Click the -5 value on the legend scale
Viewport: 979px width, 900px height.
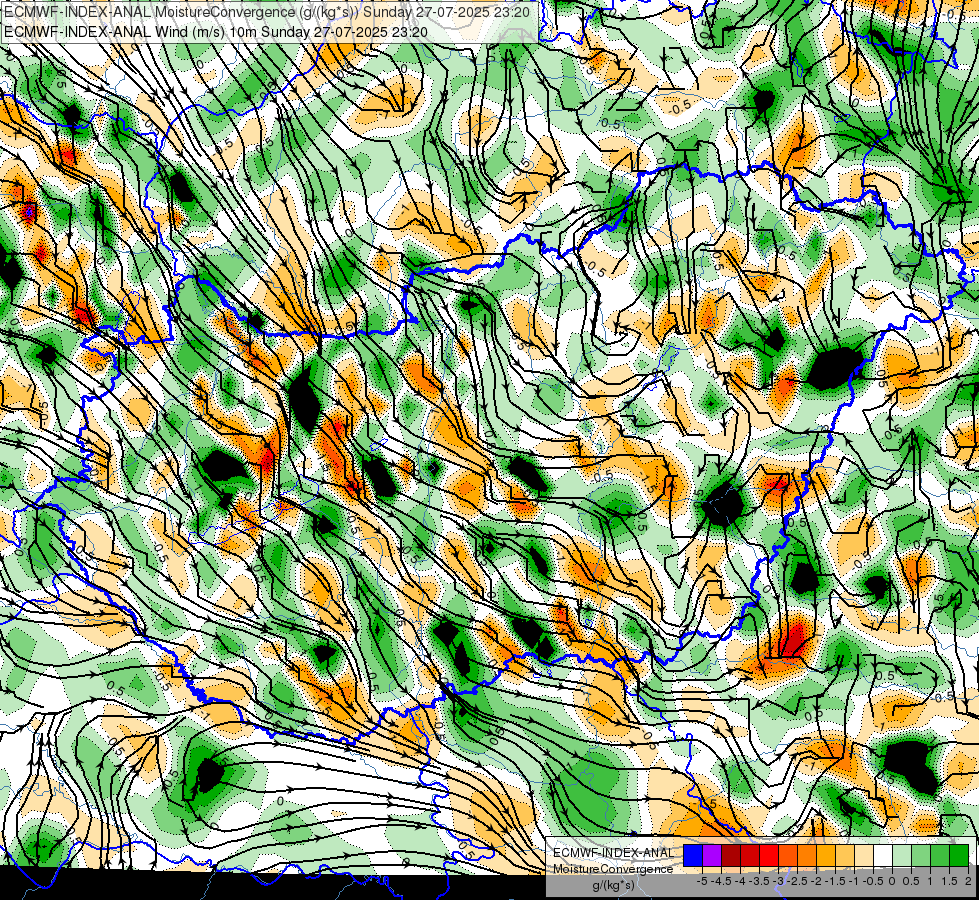point(702,881)
